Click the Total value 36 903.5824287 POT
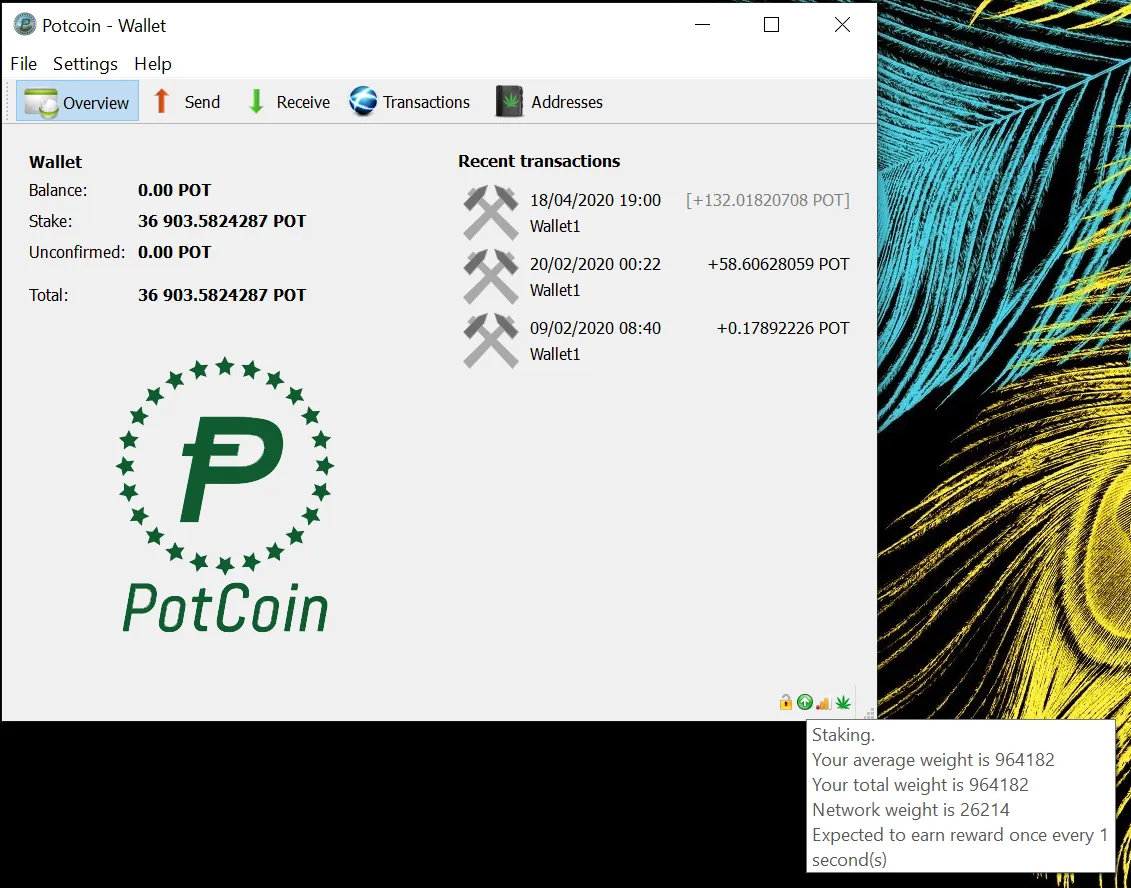Image resolution: width=1131 pixels, height=888 pixels. (222, 295)
